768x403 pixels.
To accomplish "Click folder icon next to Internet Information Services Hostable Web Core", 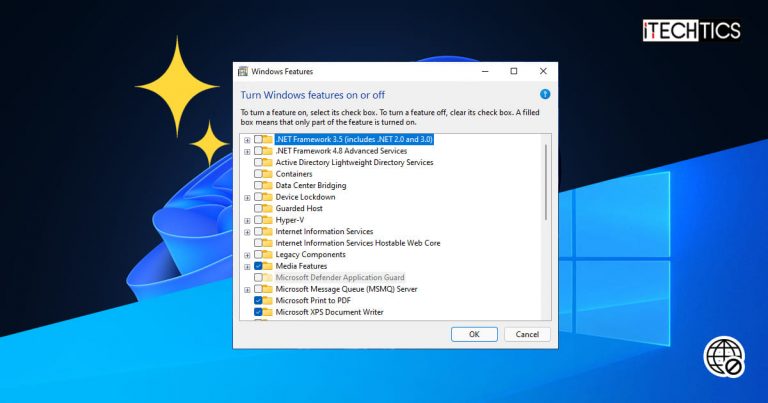I will coord(267,243).
